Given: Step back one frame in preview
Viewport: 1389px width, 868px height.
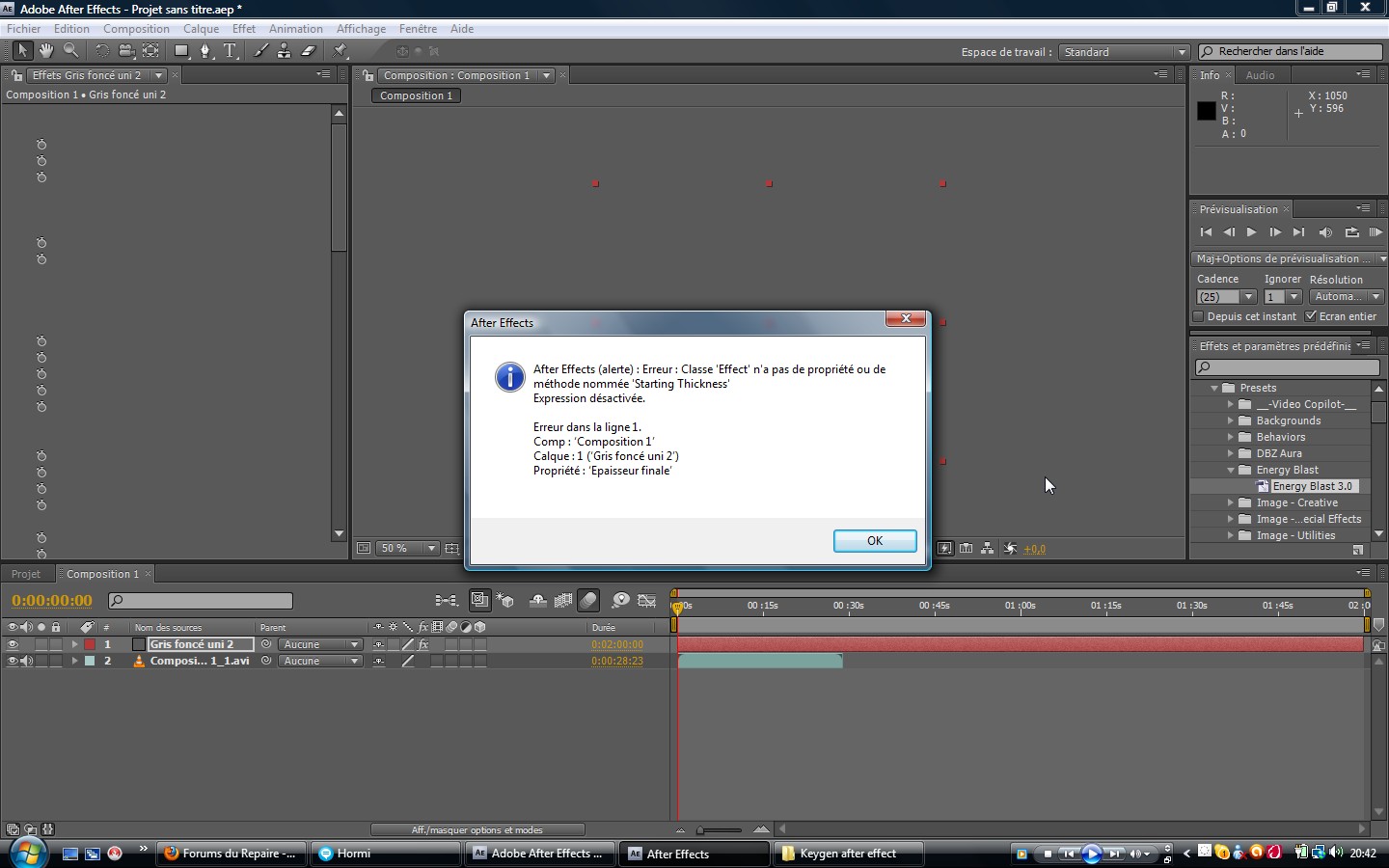Looking at the screenshot, I should [1229, 232].
